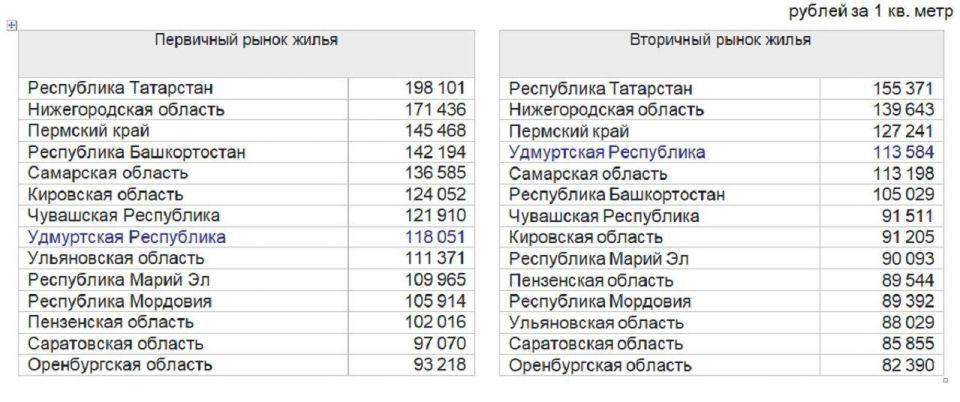Click 'Удмуртская Республика' in the secondary market table
The image size is (960, 402).
coord(607,152)
